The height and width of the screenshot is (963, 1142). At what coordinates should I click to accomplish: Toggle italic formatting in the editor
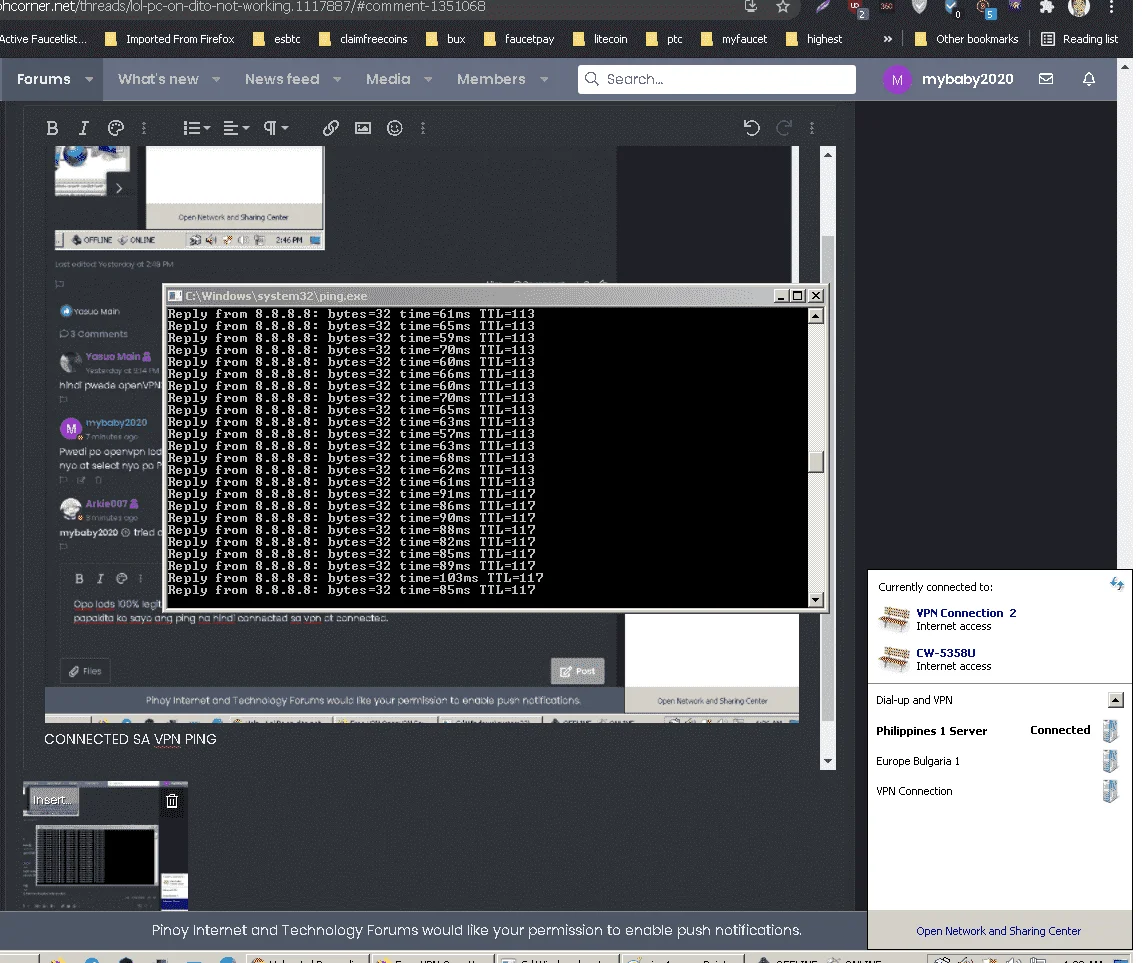tap(84, 128)
